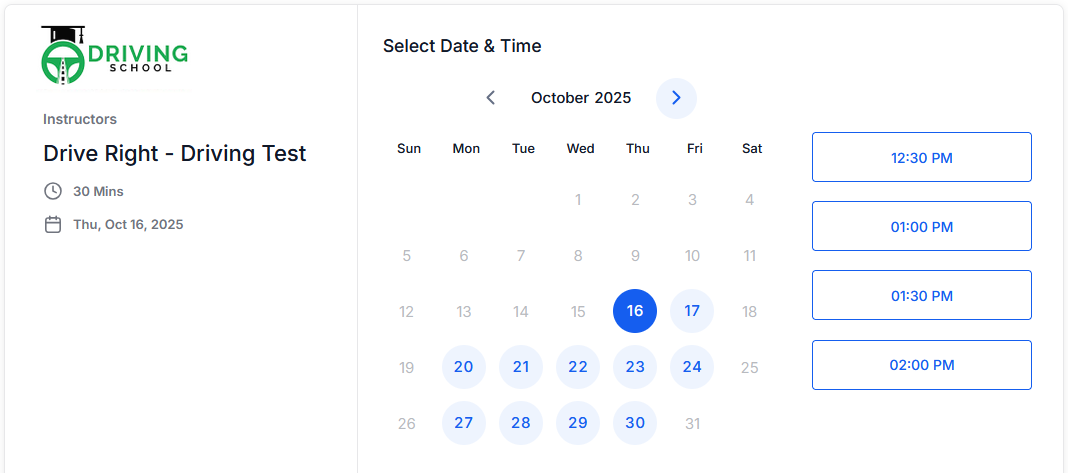Select Monday October 27
Viewport: 1068px width, 473px height.
pyautogui.click(x=464, y=423)
